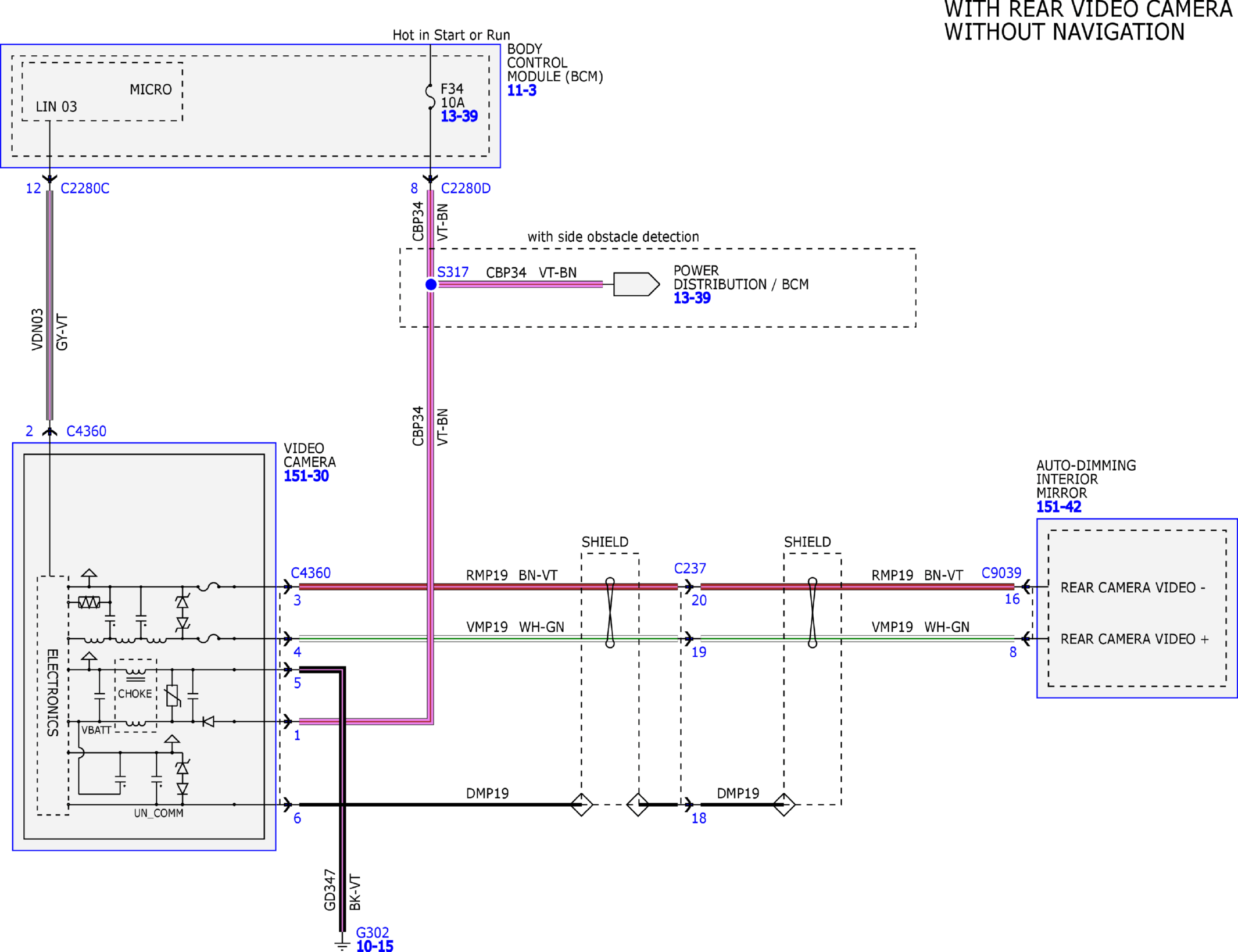This screenshot has height=952, width=1238.
Task: Click the F34 fuse symbol
Action: tap(430, 96)
